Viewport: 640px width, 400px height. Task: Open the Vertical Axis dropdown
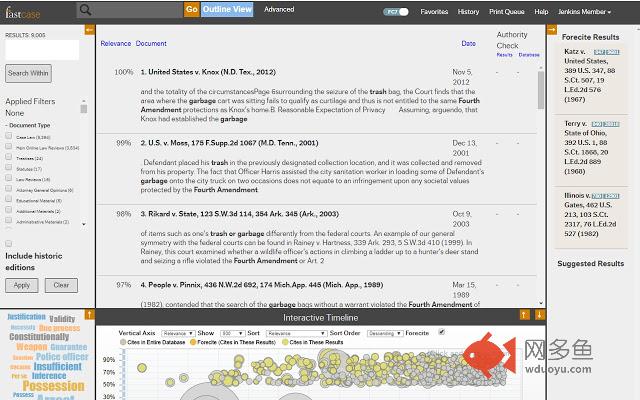(x=178, y=333)
